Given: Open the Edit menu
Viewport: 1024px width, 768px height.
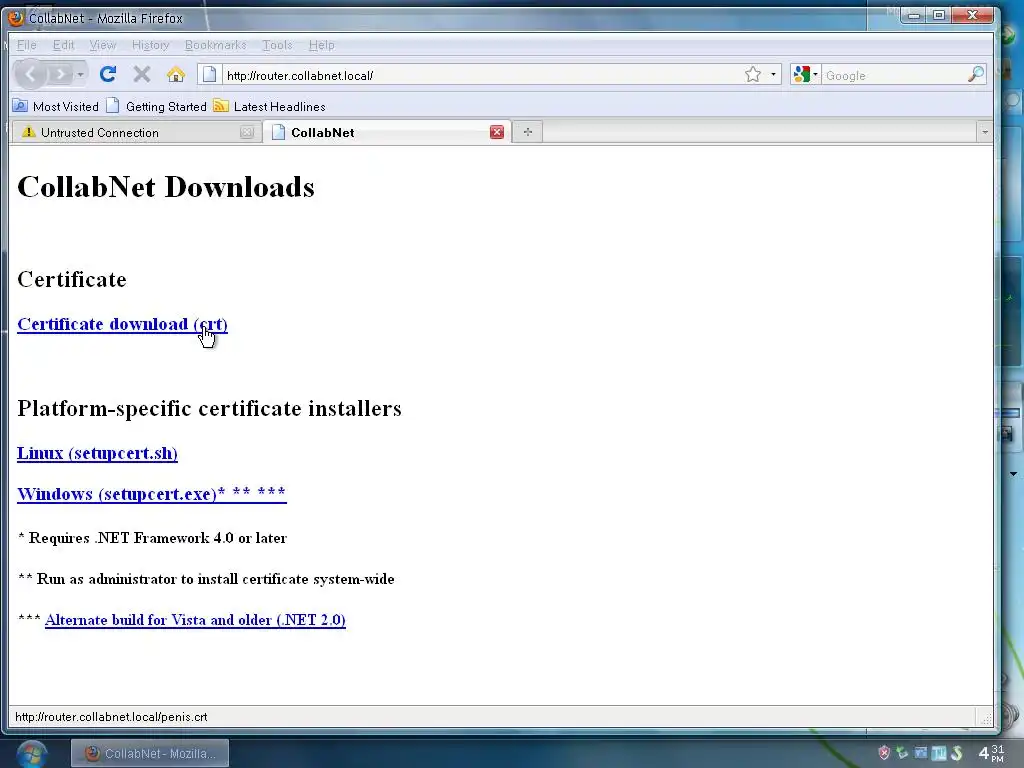Looking at the screenshot, I should click(63, 45).
